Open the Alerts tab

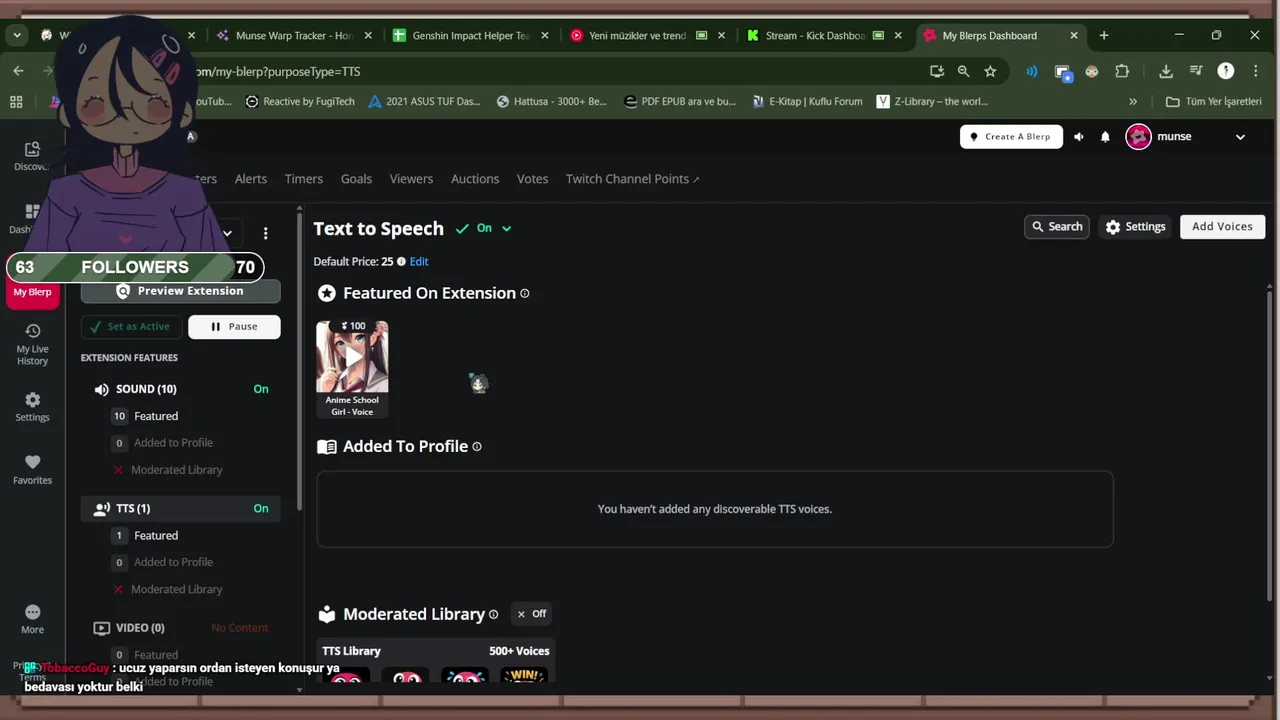coord(250,179)
